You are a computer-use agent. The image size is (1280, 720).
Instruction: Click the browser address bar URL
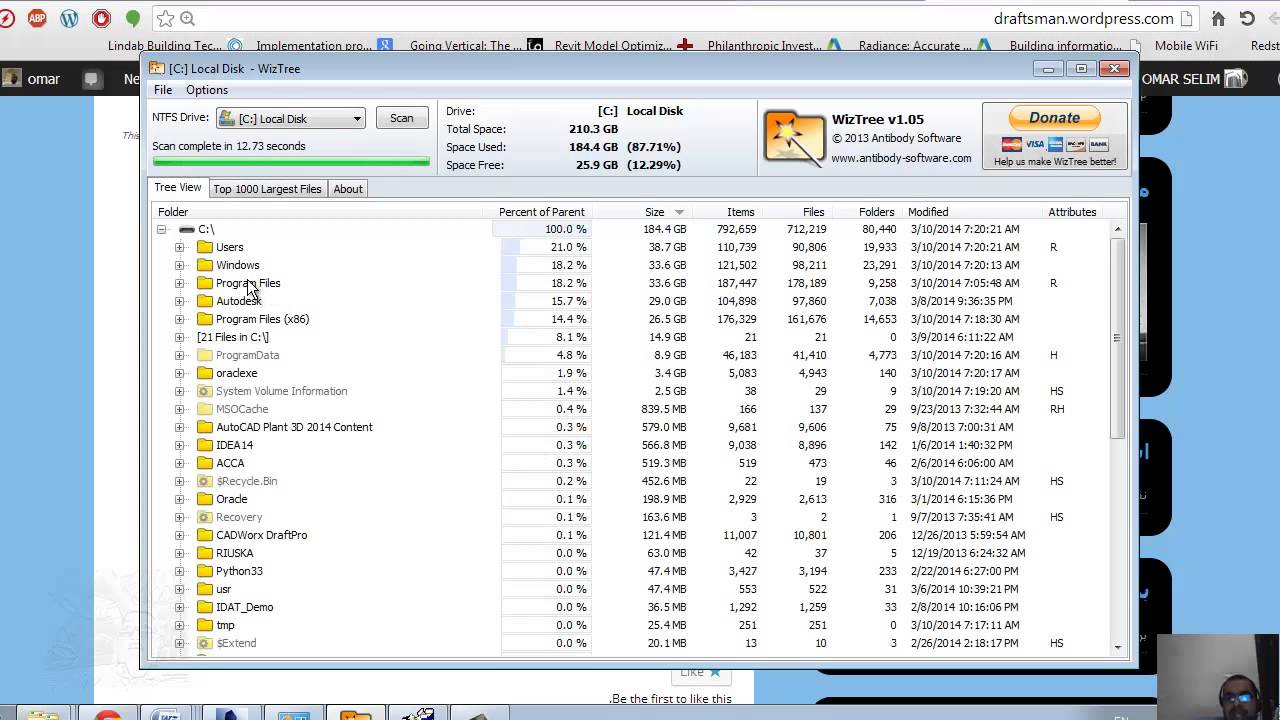[x=1083, y=18]
